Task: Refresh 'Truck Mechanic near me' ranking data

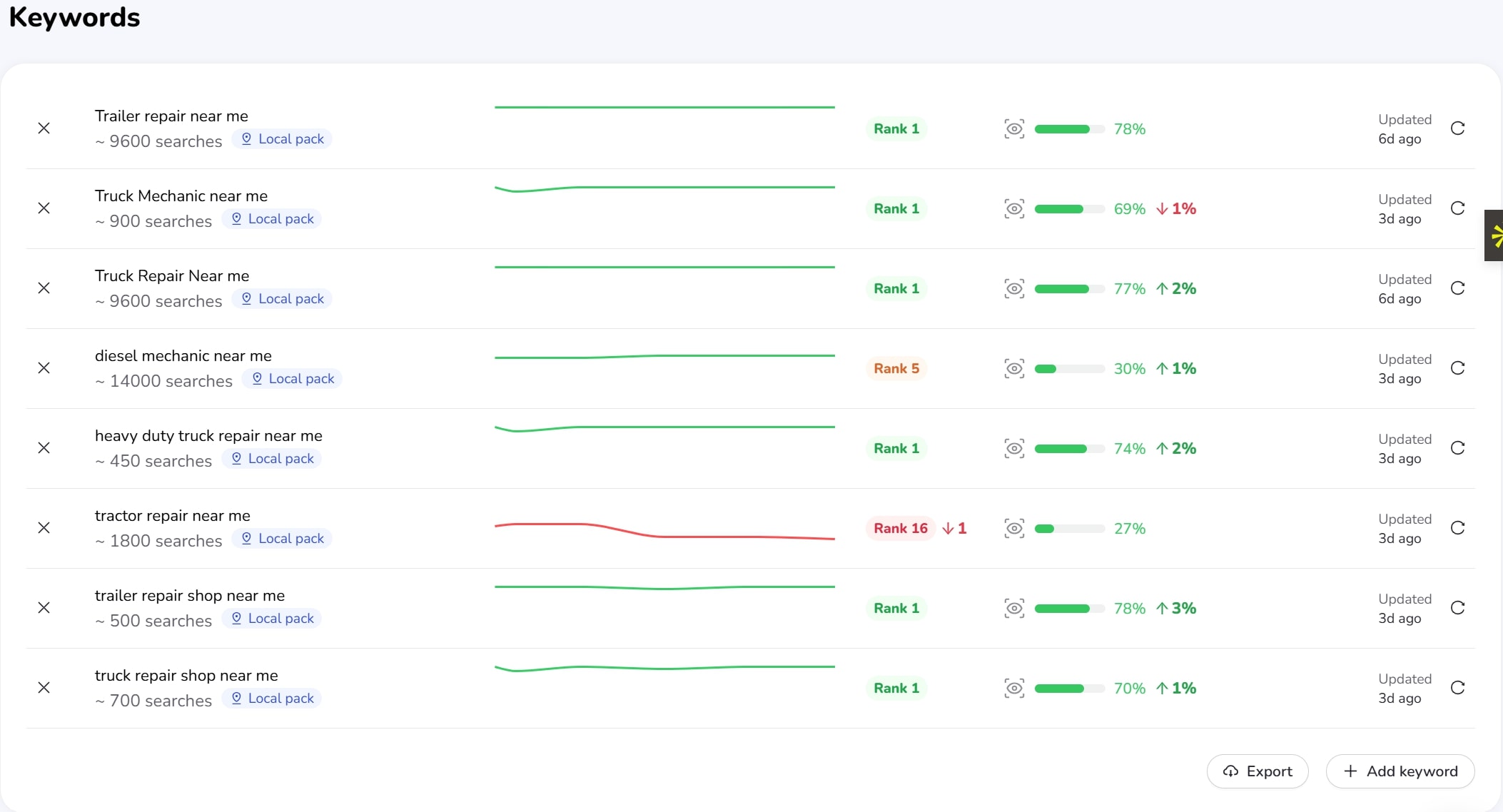Action: coord(1457,208)
